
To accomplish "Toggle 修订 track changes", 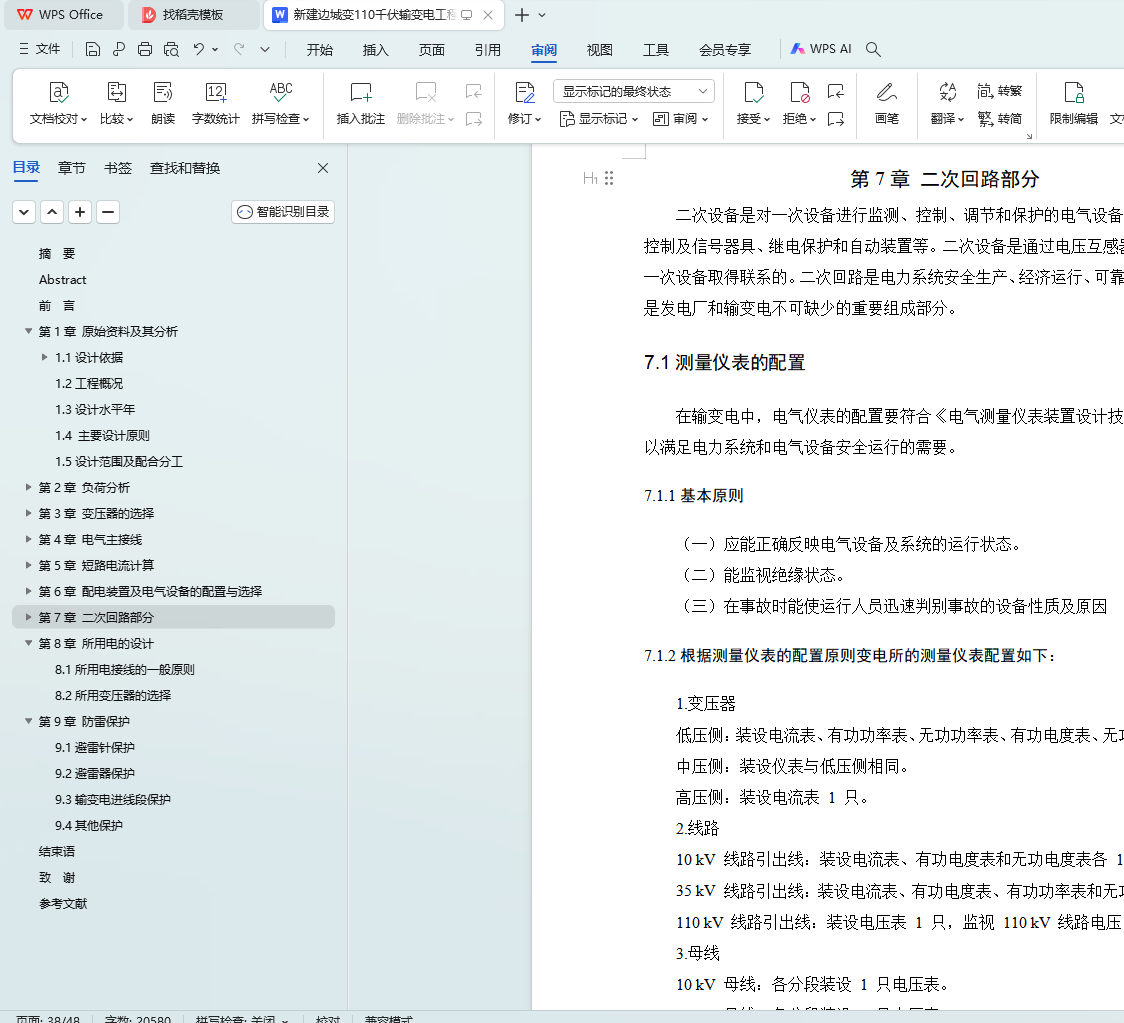I will (524, 103).
